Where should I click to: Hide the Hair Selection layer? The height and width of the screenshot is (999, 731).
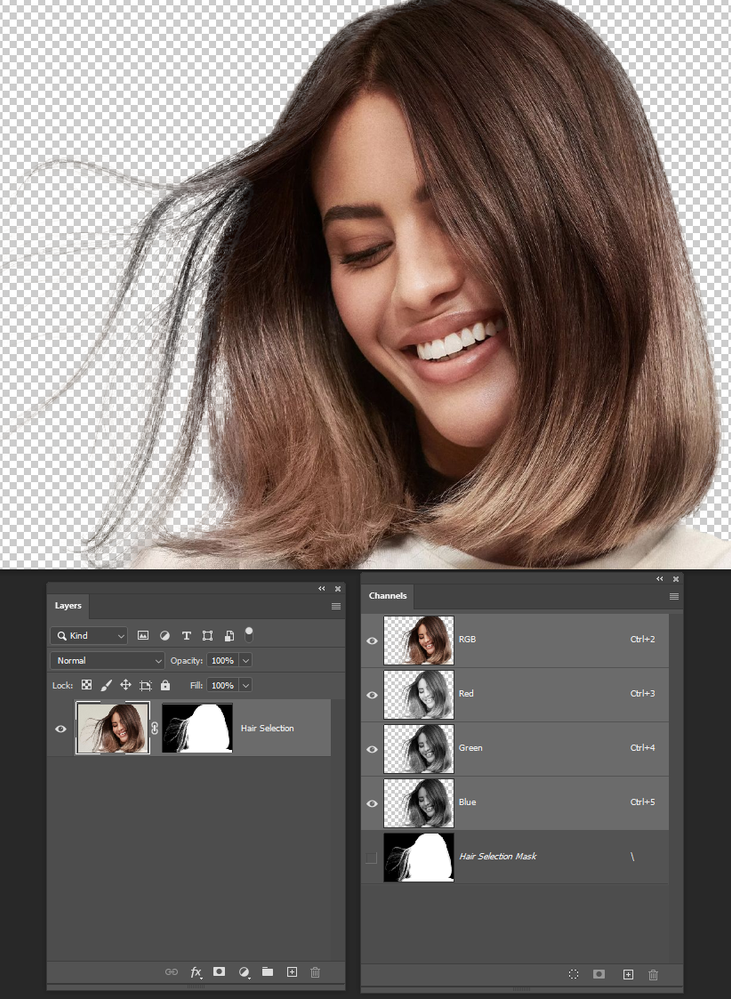click(x=61, y=729)
